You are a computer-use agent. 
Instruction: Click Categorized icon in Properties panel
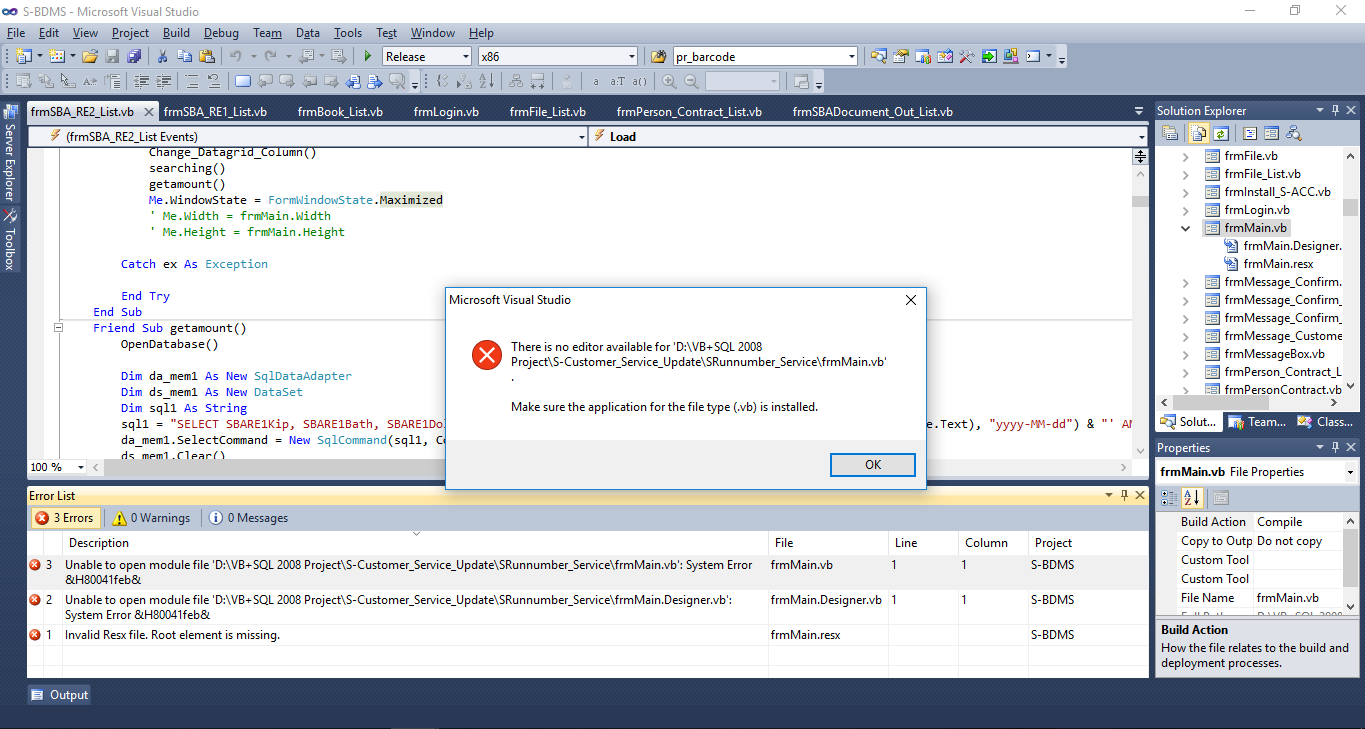1168,497
